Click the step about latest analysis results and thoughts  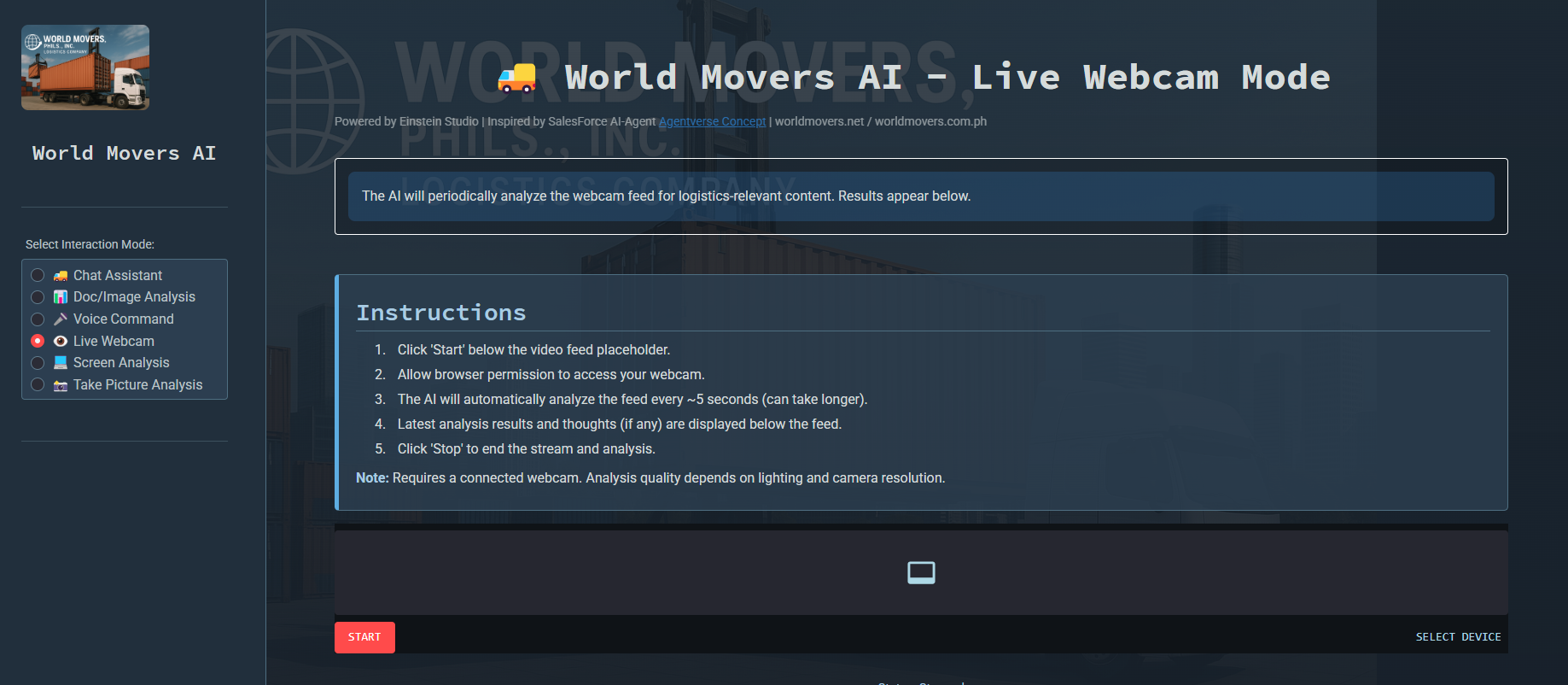620,424
